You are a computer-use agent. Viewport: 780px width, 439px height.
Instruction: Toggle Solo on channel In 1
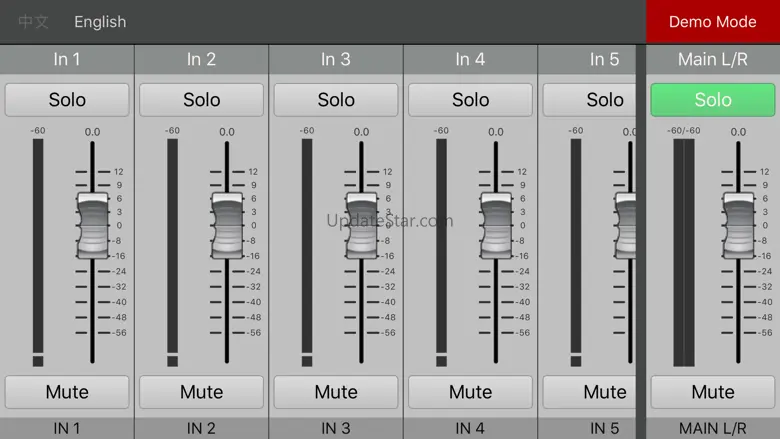coord(67,100)
